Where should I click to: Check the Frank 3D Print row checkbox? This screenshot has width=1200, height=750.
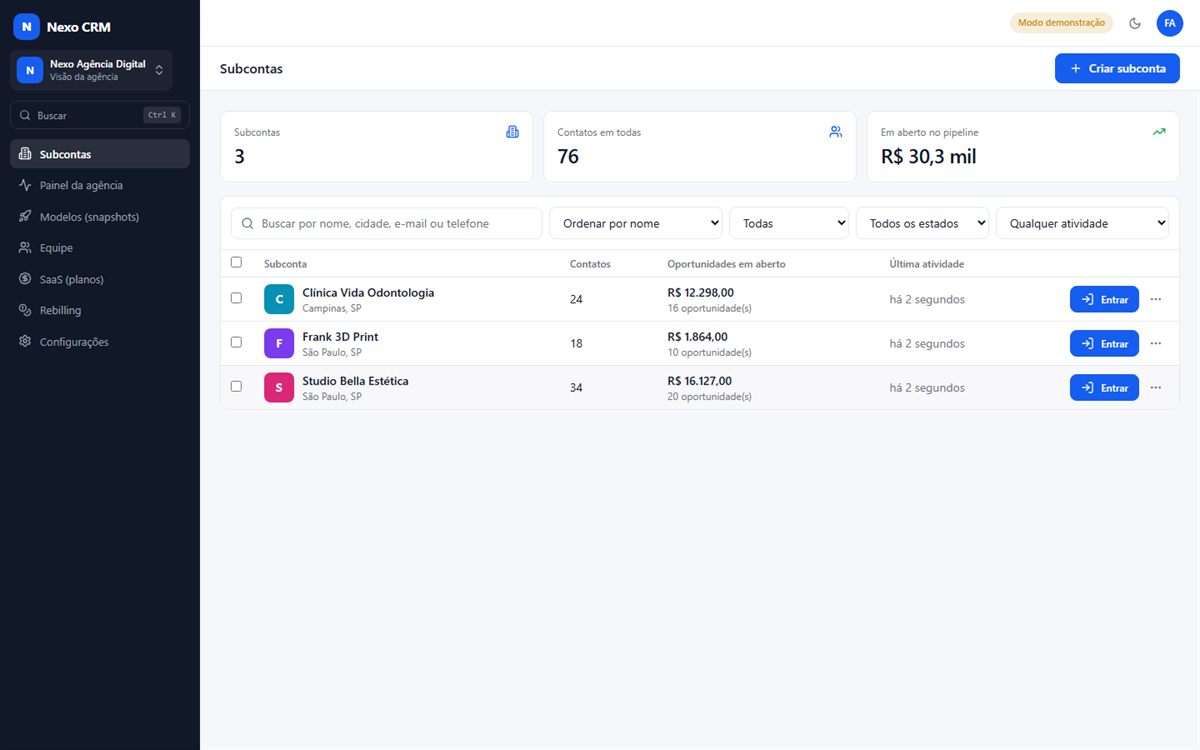click(x=236, y=342)
